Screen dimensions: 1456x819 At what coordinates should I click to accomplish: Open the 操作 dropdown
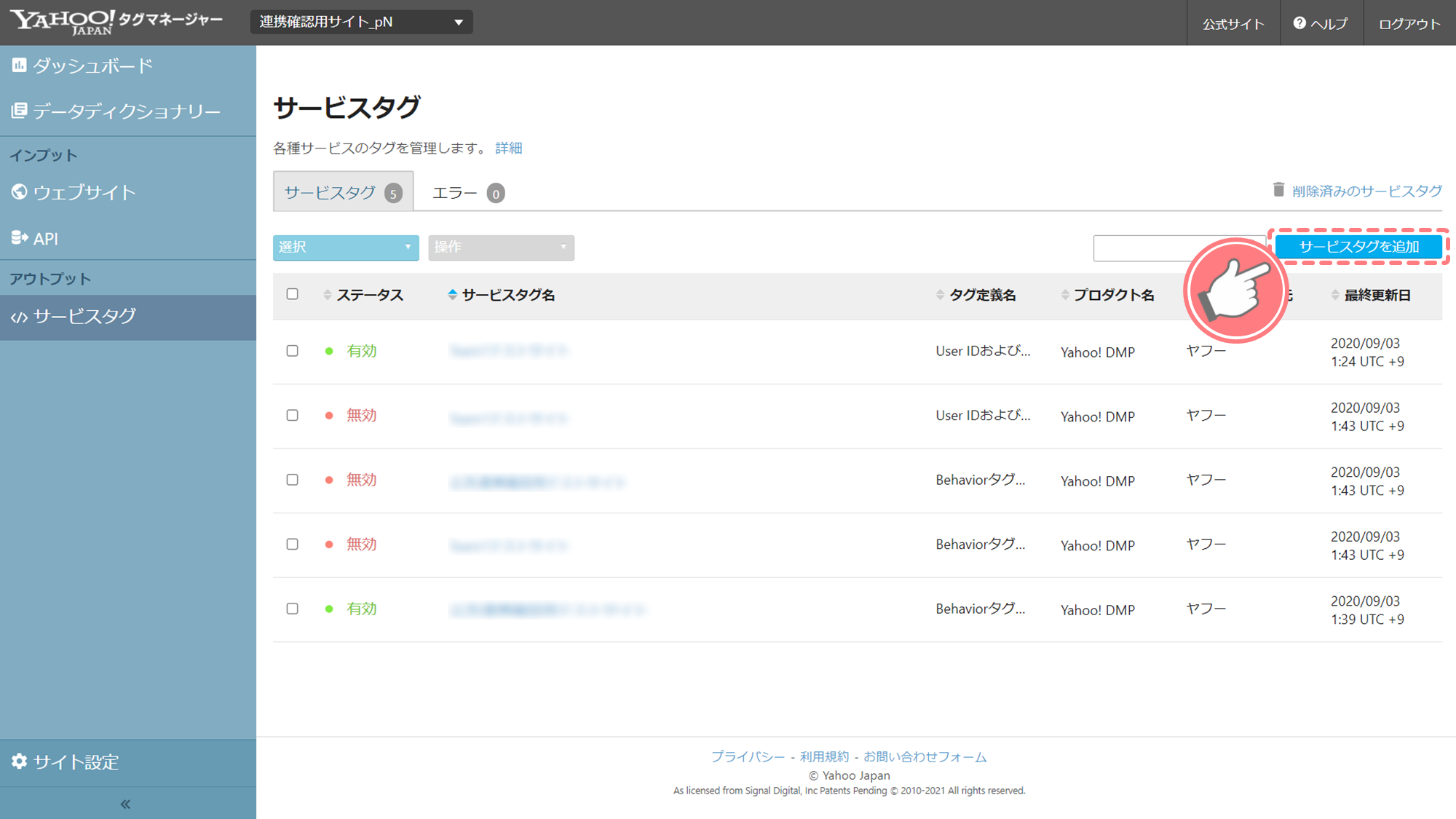pos(501,248)
